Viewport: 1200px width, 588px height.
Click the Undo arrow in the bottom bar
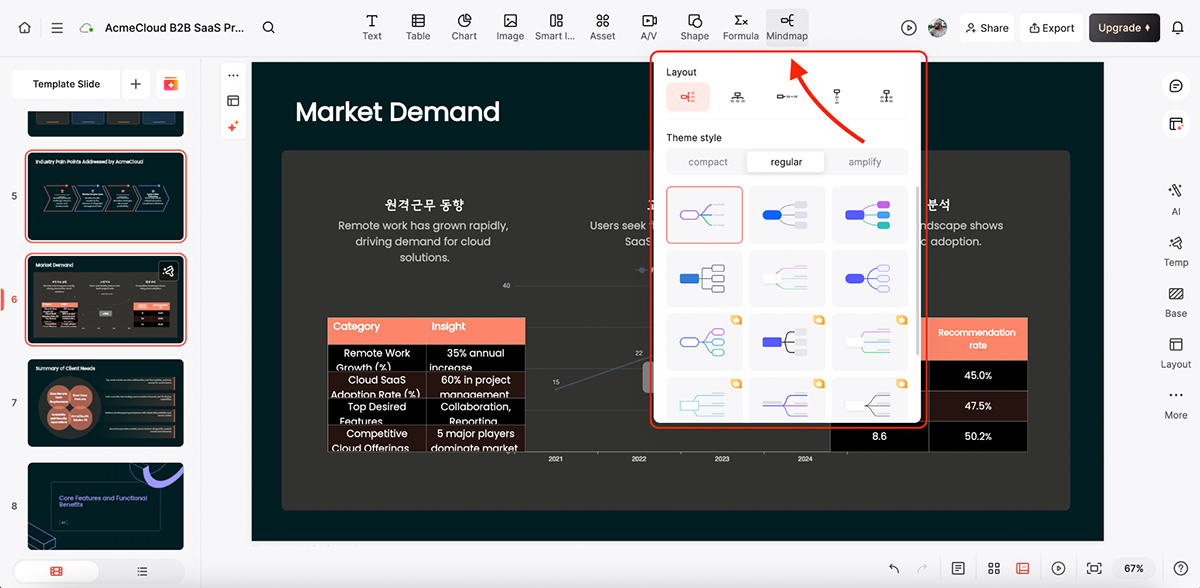pos(892,568)
